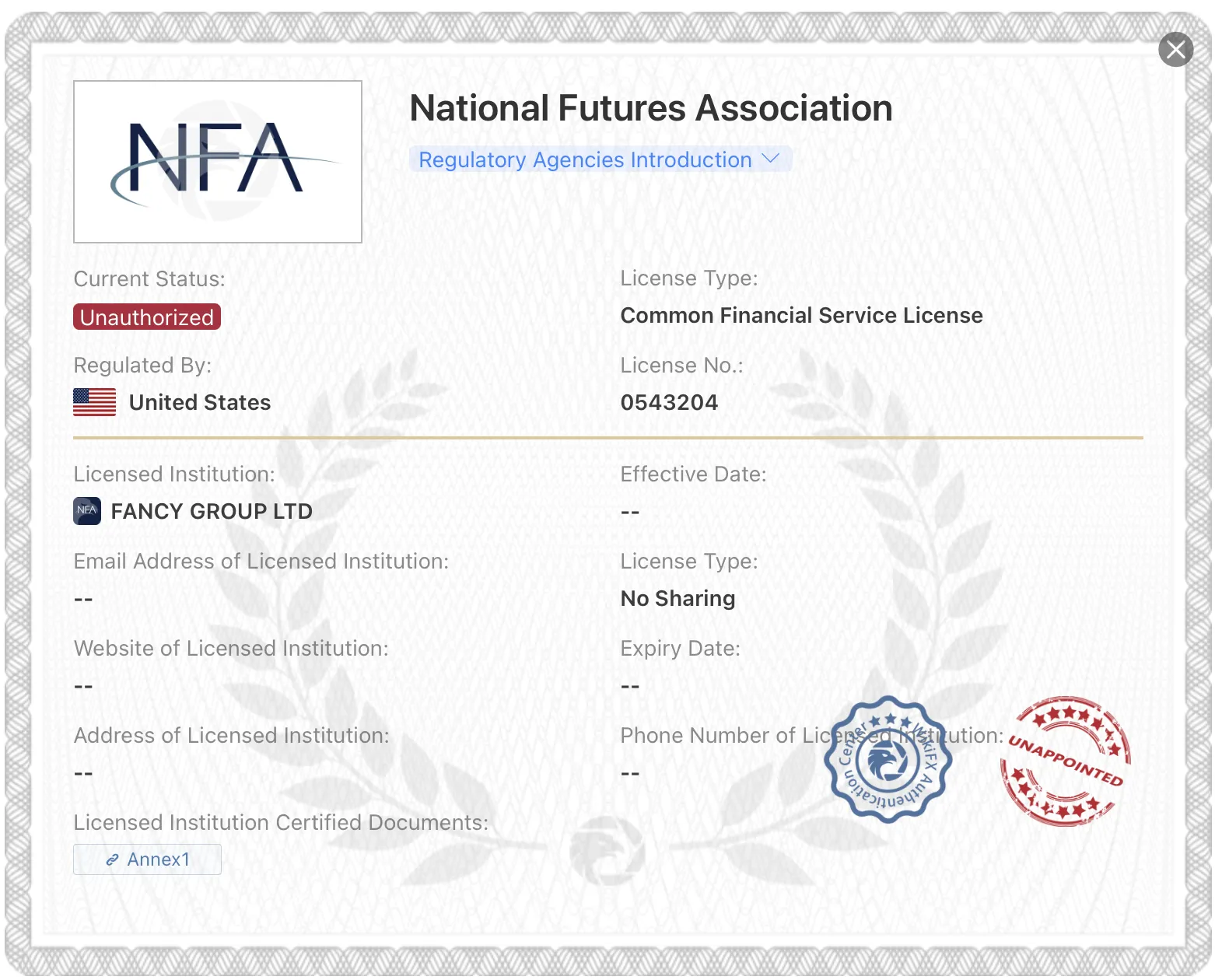Click the FANCY GROUP LTD institution name
The image size is (1215, 980).
coord(212,511)
